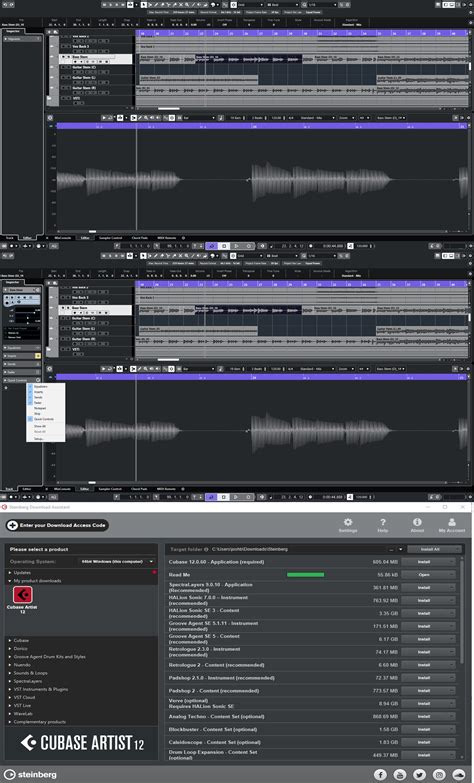Install HALion Sonic 7.0.0 Instrument

(x=429, y=600)
